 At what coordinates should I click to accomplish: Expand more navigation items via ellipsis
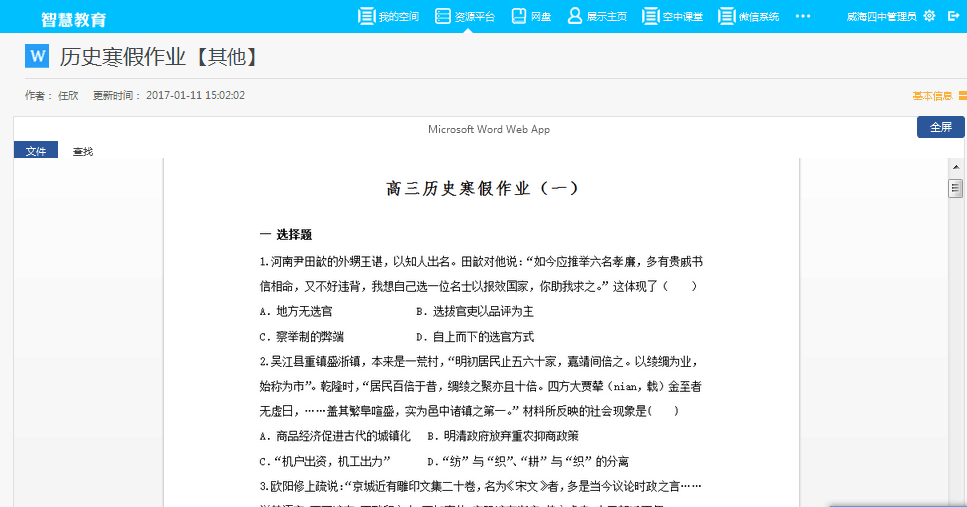(803, 16)
